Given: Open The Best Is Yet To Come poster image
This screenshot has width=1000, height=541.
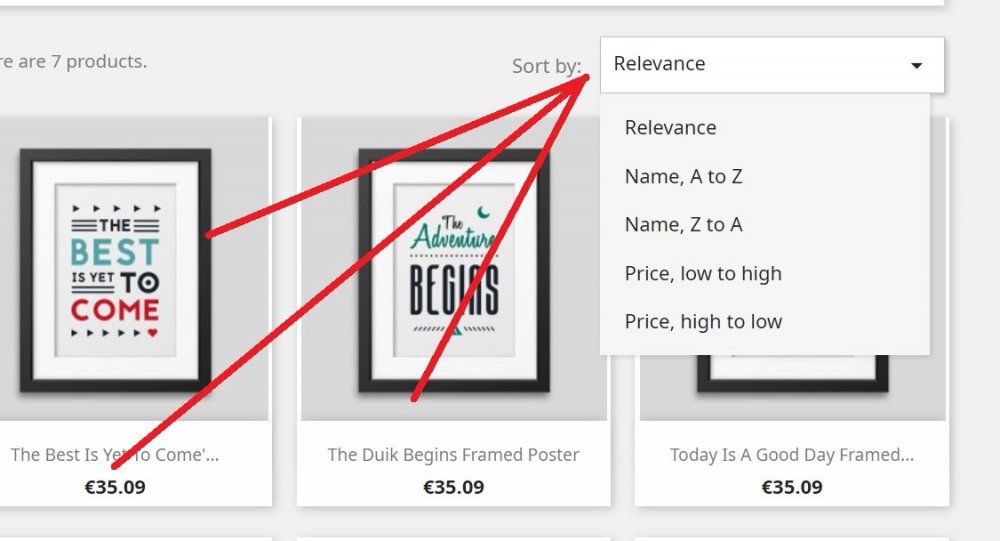Looking at the screenshot, I should pos(115,270).
